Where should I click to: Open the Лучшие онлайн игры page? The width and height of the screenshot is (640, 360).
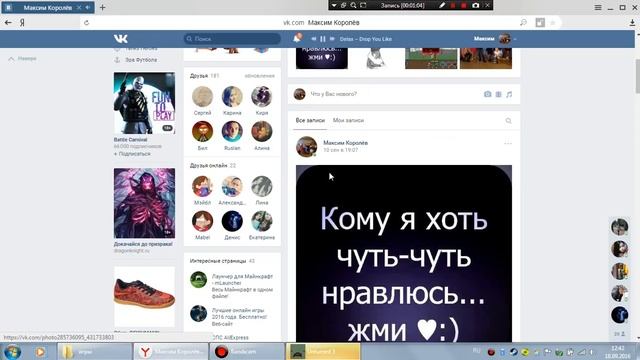239,313
